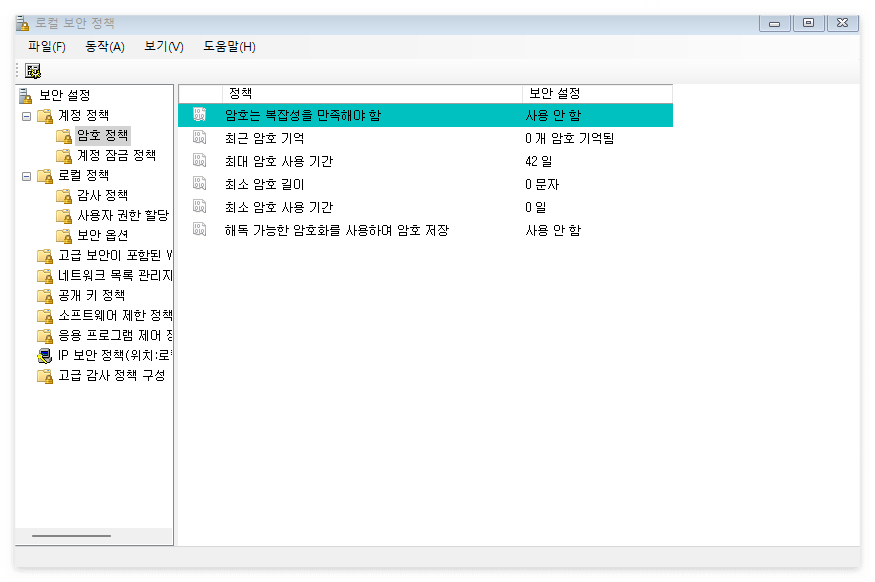The width and height of the screenshot is (875, 582).
Task: Click policy icon for 암호는 복잡성을 만족해야 함
Action: 200,114
